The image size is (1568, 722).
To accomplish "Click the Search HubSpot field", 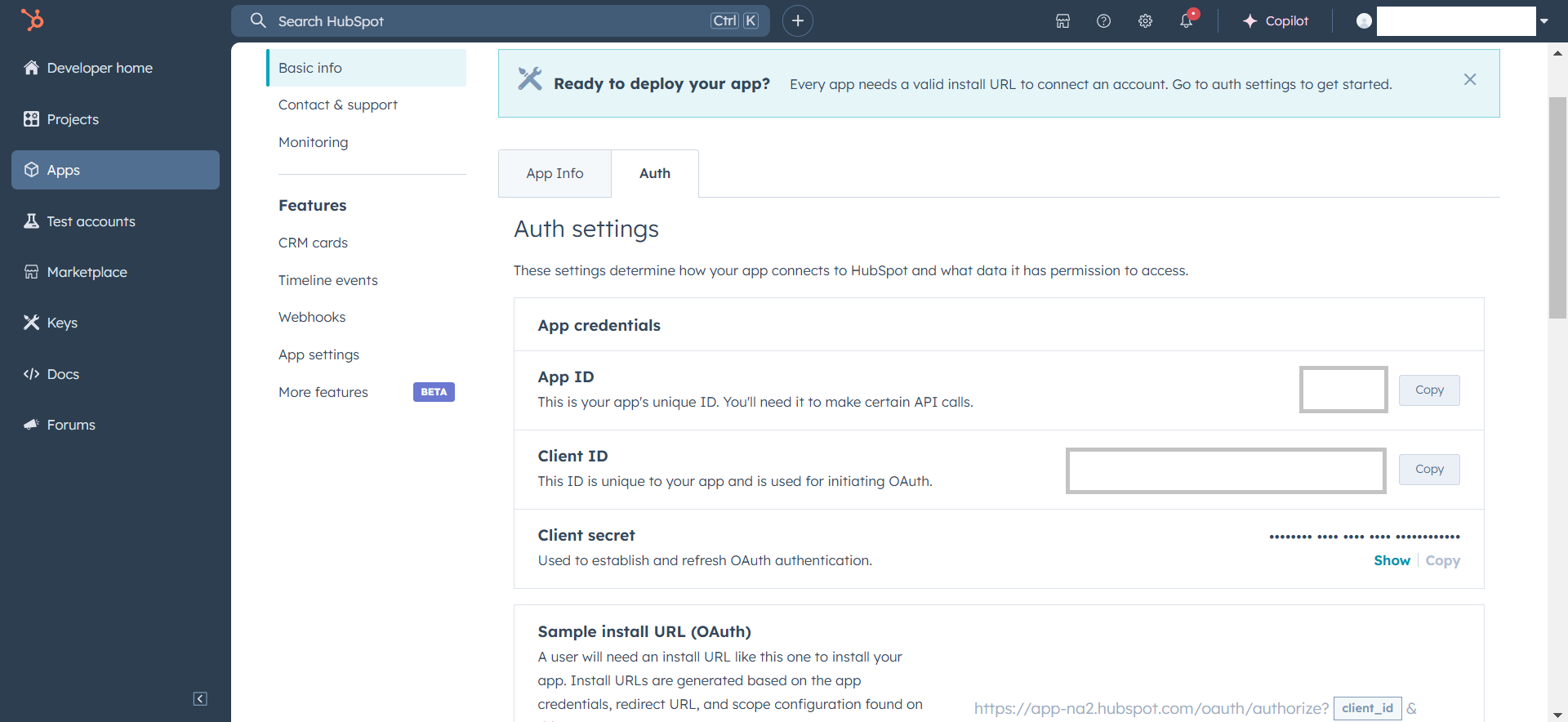I will [x=501, y=21].
